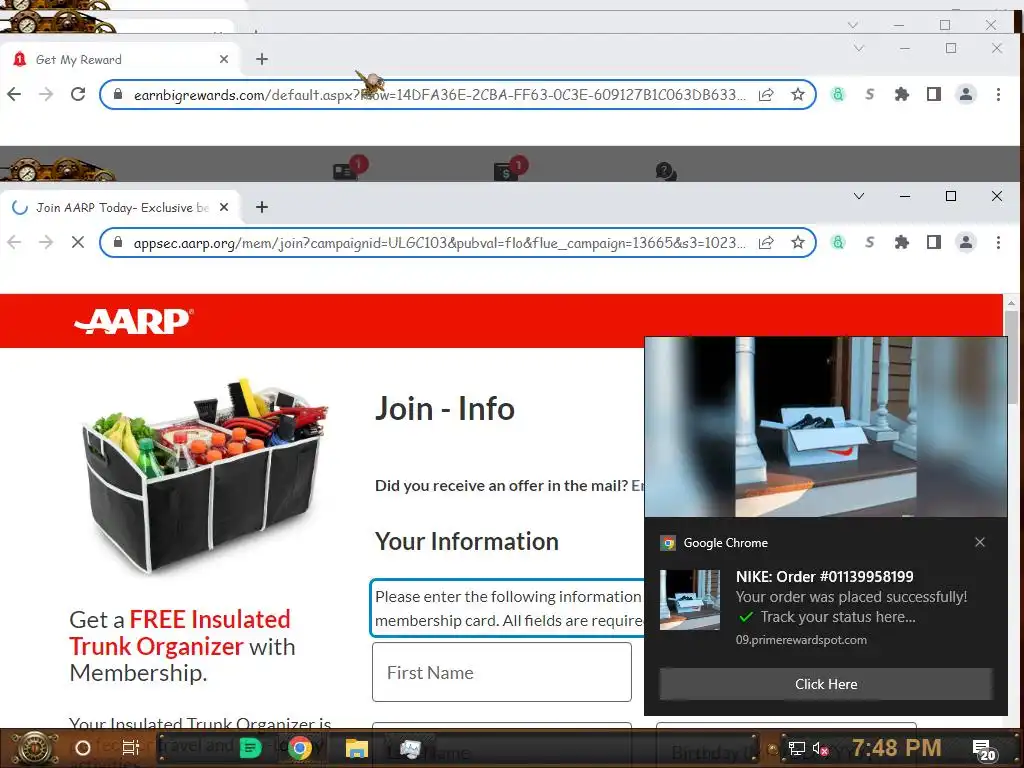Open new tab in earnbigrewards window
The width and height of the screenshot is (1024, 768).
click(262, 59)
